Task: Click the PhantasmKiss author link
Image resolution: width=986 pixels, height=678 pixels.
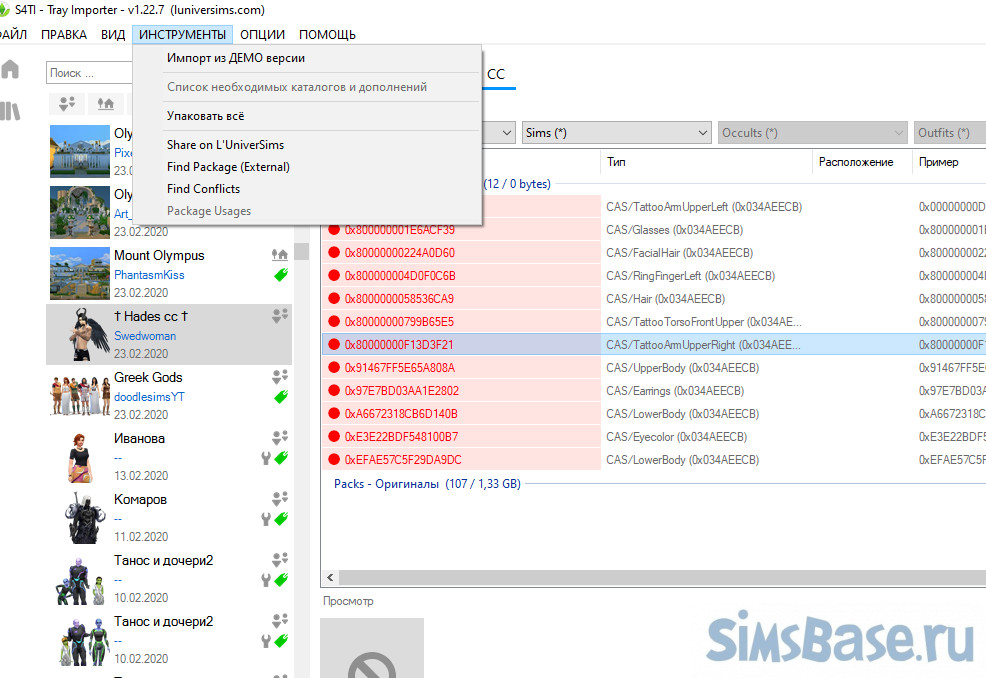Action: tap(148, 275)
